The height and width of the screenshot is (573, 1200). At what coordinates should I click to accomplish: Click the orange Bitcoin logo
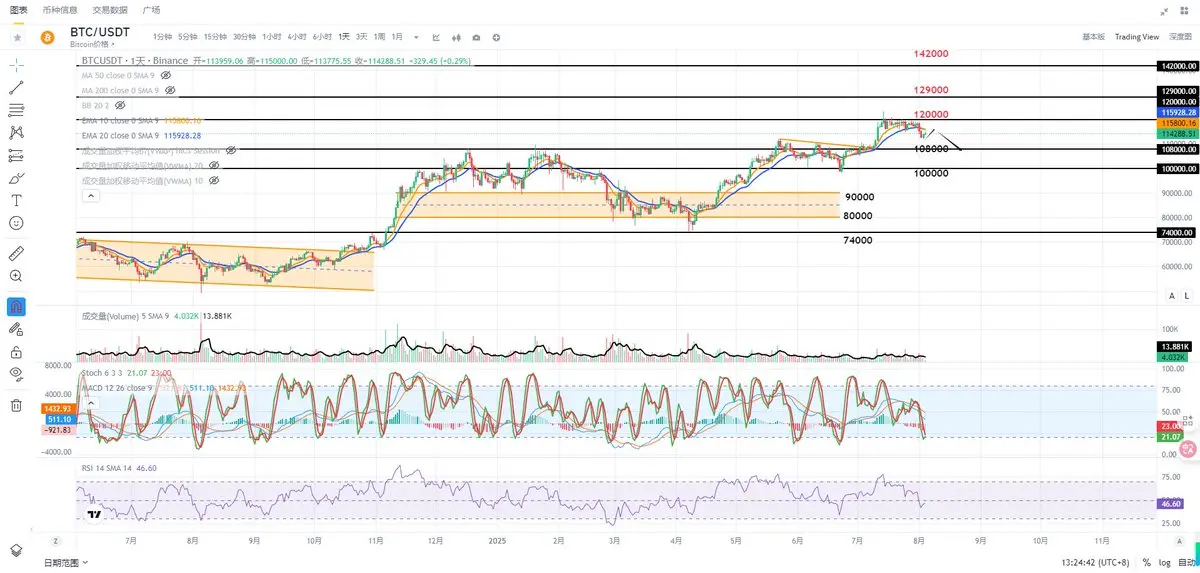point(46,37)
